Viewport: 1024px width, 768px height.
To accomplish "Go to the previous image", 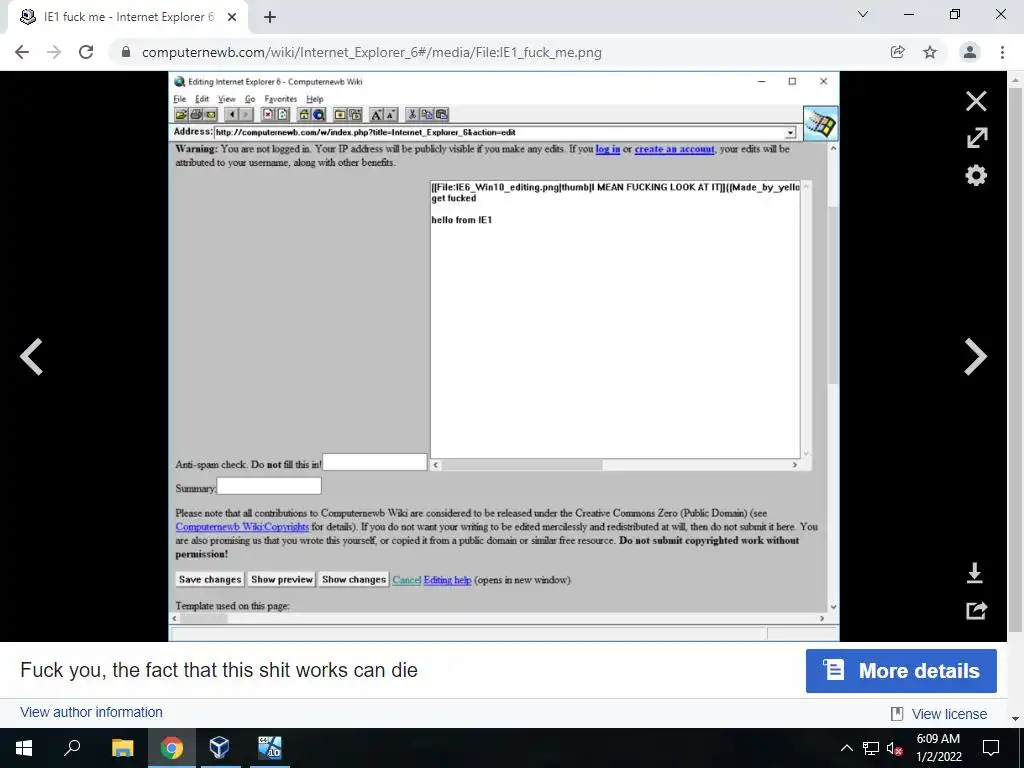I will (x=31, y=357).
